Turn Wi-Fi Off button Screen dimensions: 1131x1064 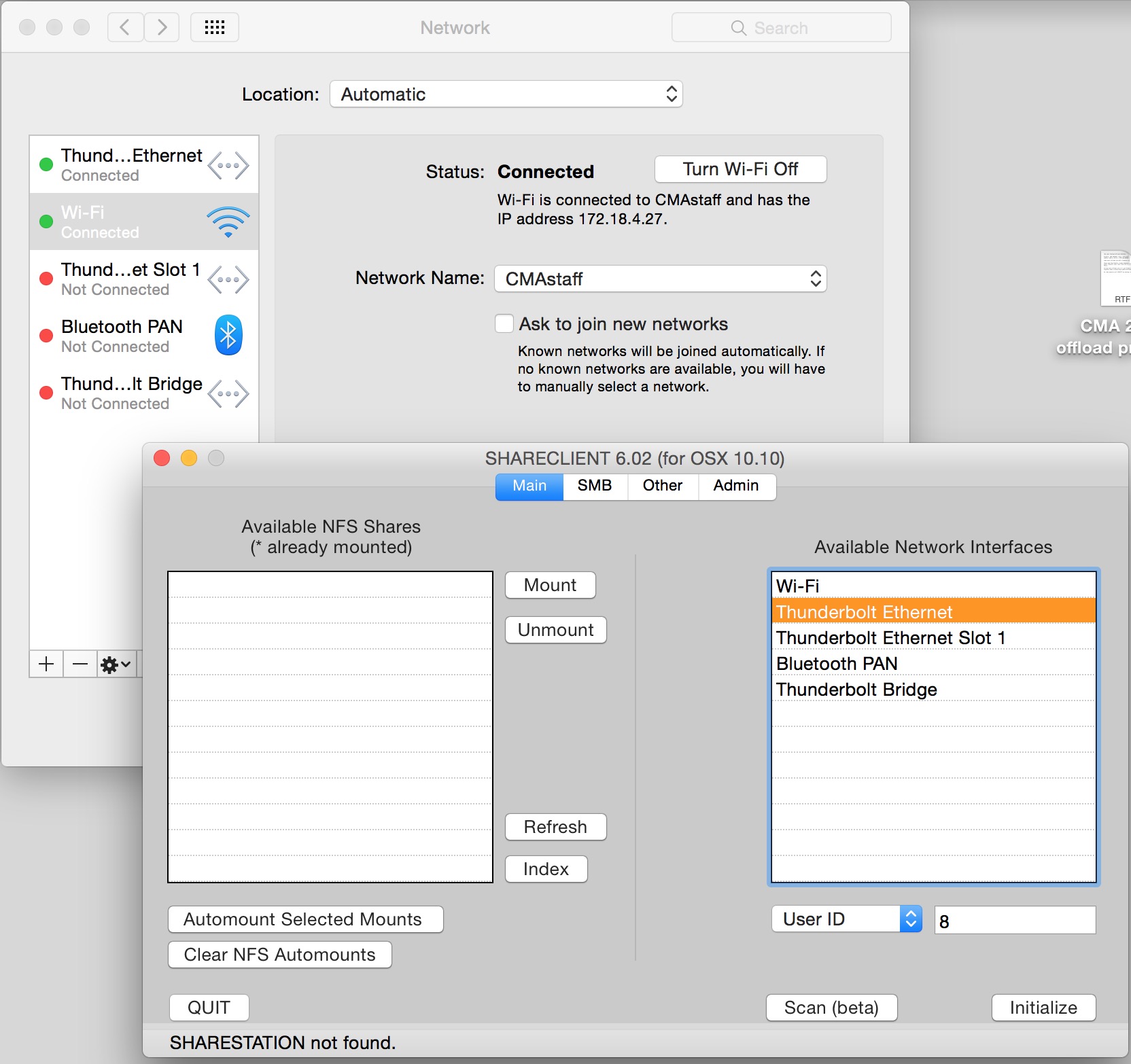(740, 169)
